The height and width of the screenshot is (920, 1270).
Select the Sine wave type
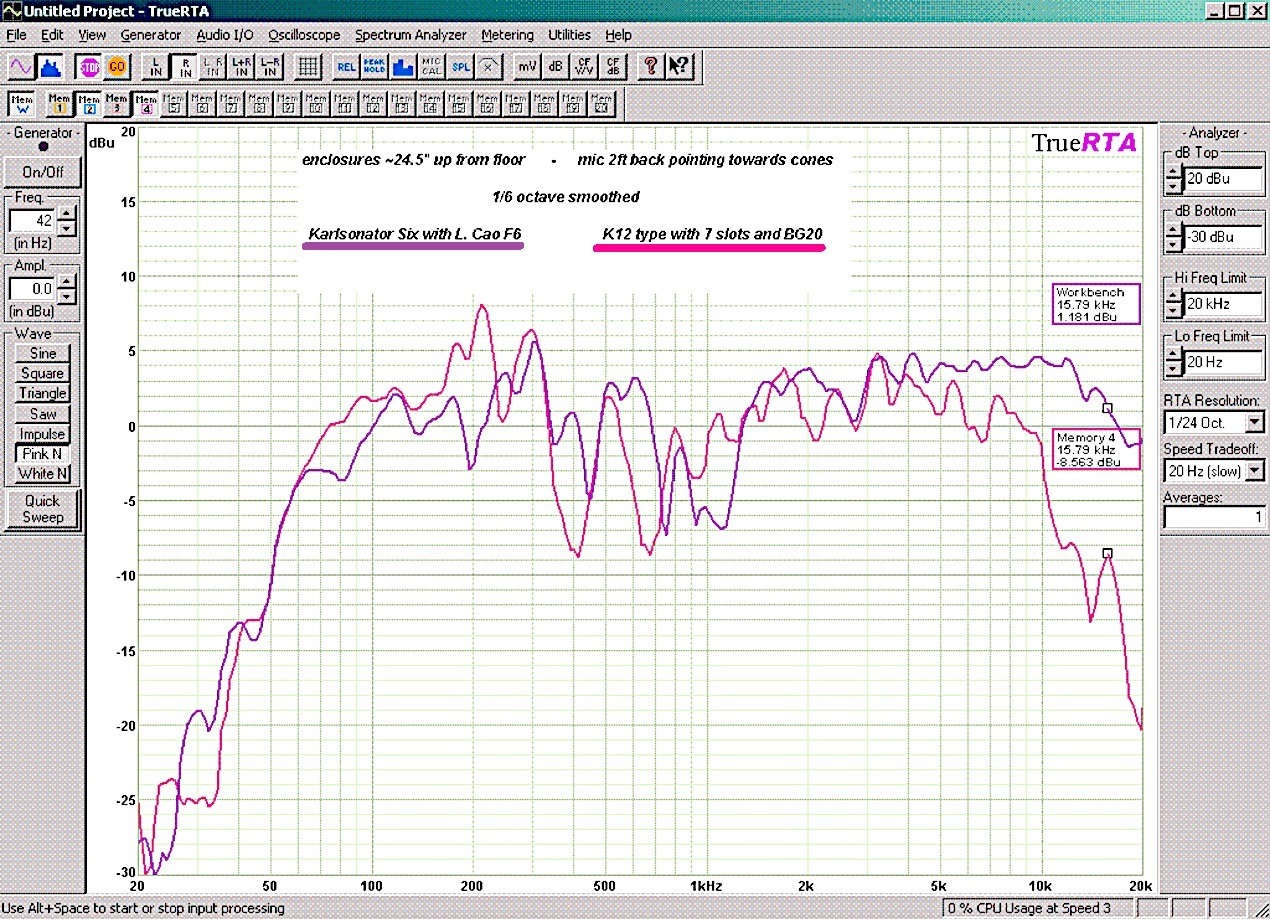(x=43, y=353)
